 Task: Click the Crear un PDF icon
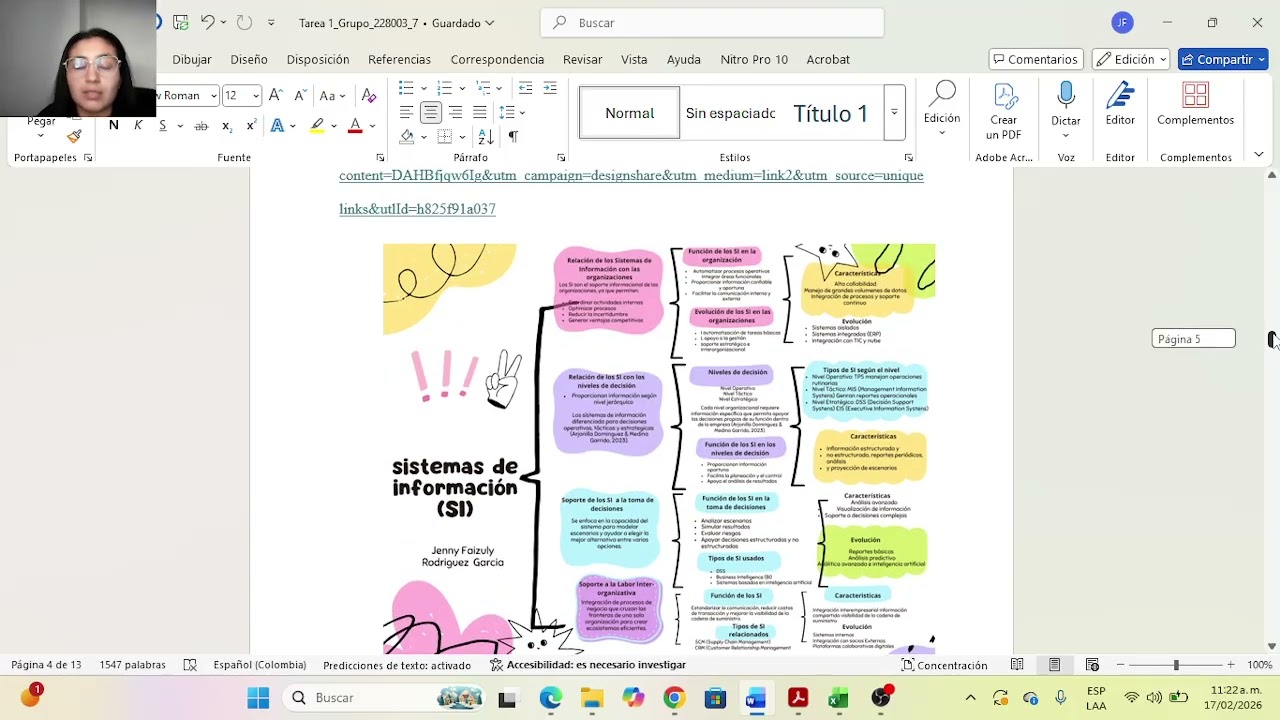pos(1004,111)
